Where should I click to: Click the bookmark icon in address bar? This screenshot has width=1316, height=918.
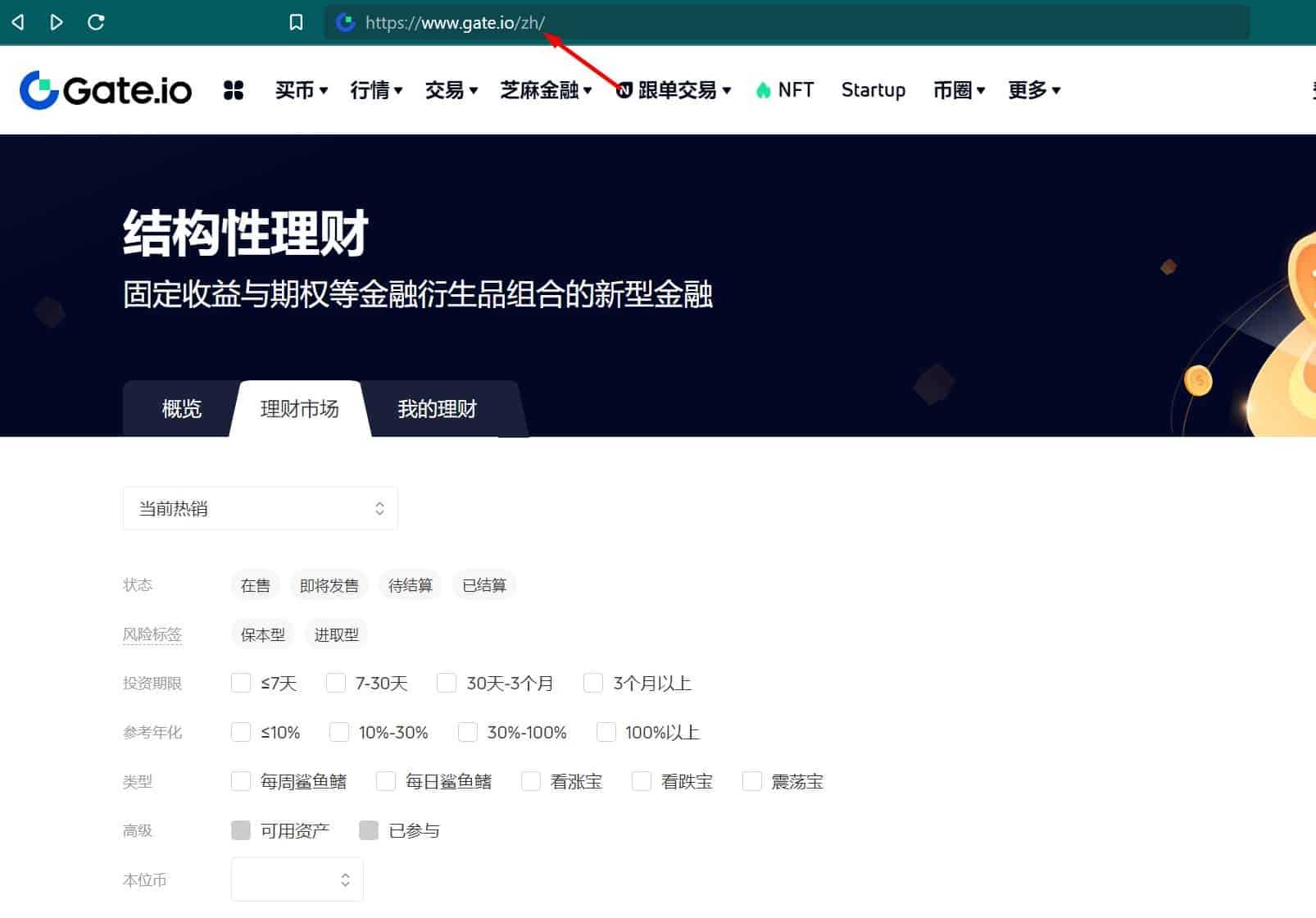point(297,22)
